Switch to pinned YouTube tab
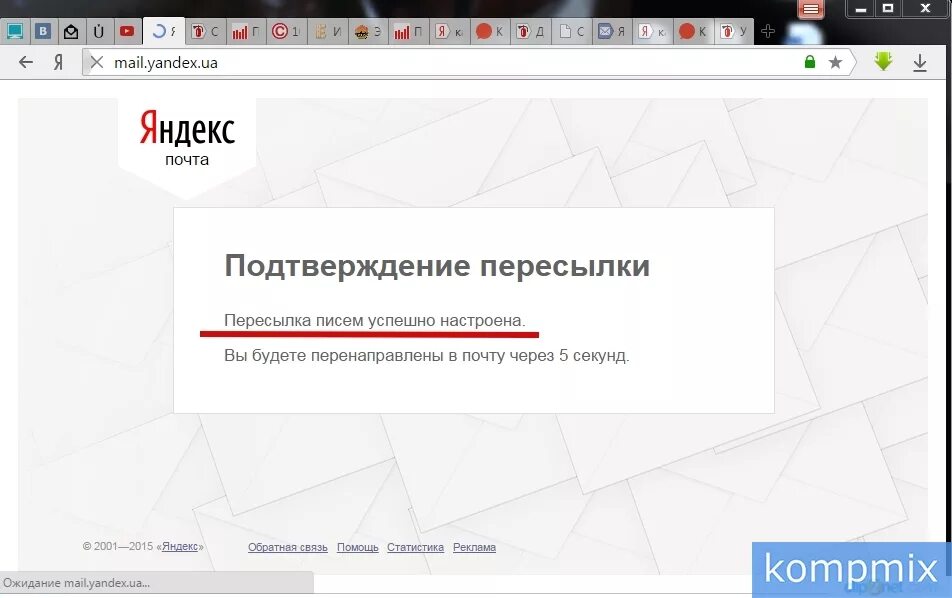Image resolution: width=952 pixels, height=598 pixels. point(127,32)
